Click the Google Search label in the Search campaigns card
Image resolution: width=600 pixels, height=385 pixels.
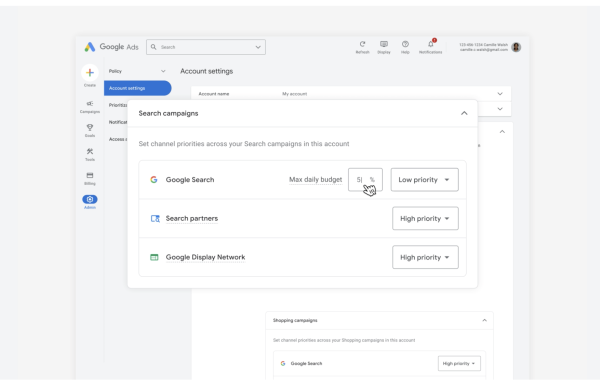tap(190, 179)
